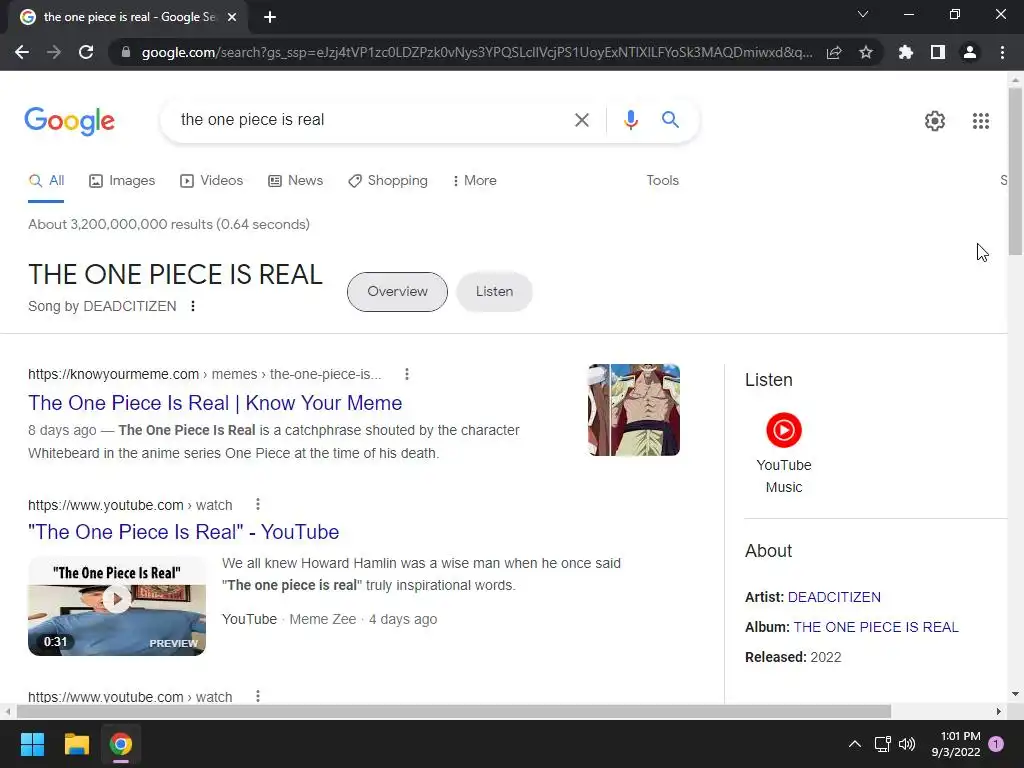Screen dimensions: 1024x768
Task: Select the Listen chip
Action: (x=494, y=292)
